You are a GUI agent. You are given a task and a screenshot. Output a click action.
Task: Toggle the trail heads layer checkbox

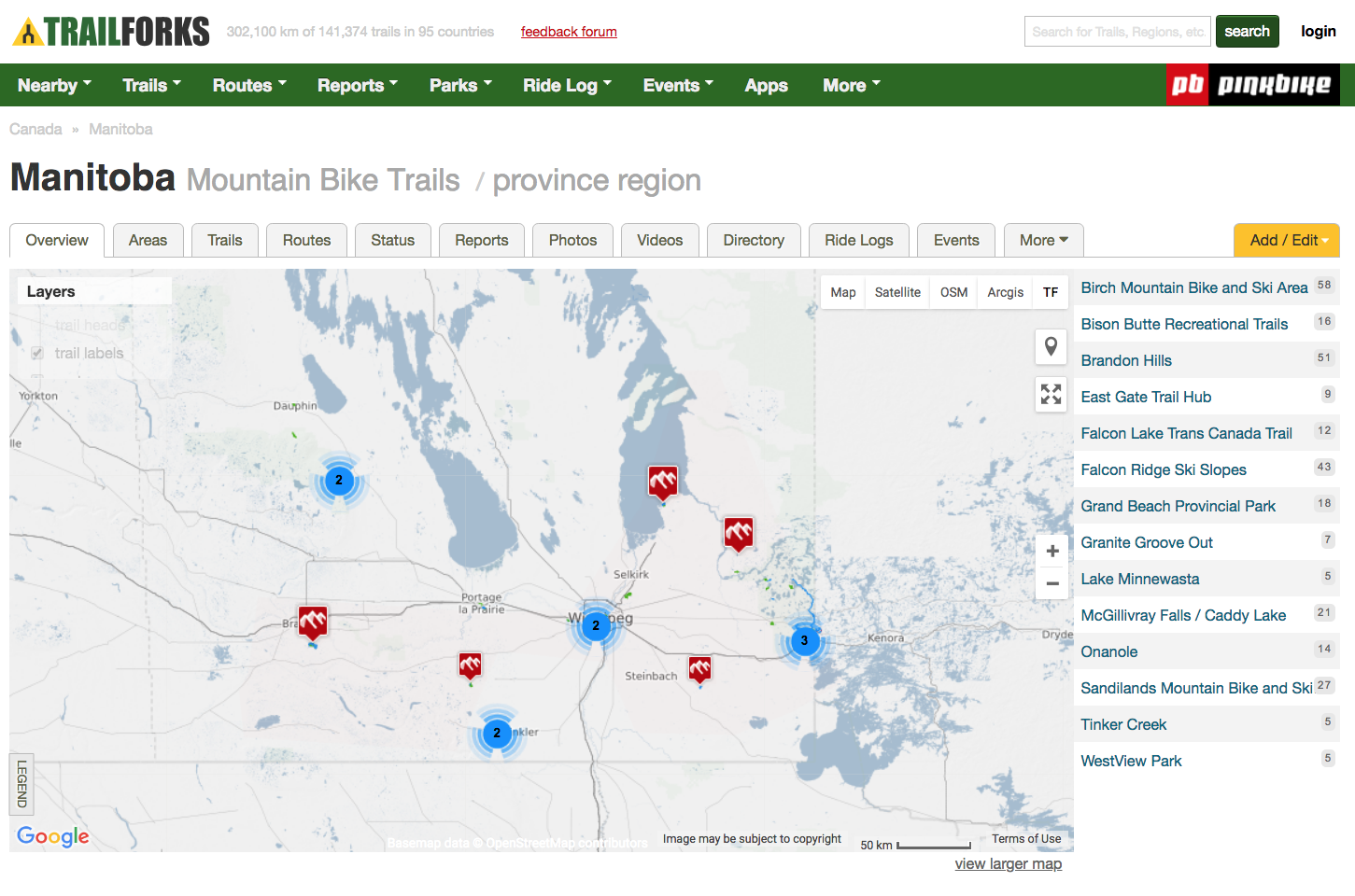coord(37,325)
